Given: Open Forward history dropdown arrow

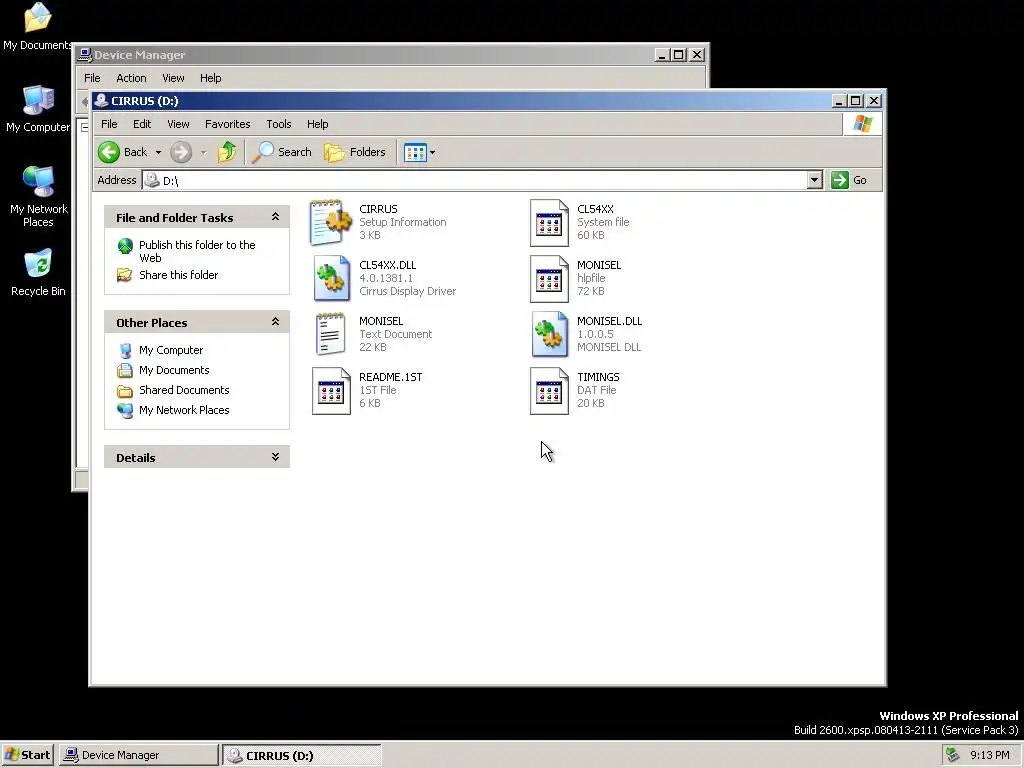Looking at the screenshot, I should pos(203,152).
